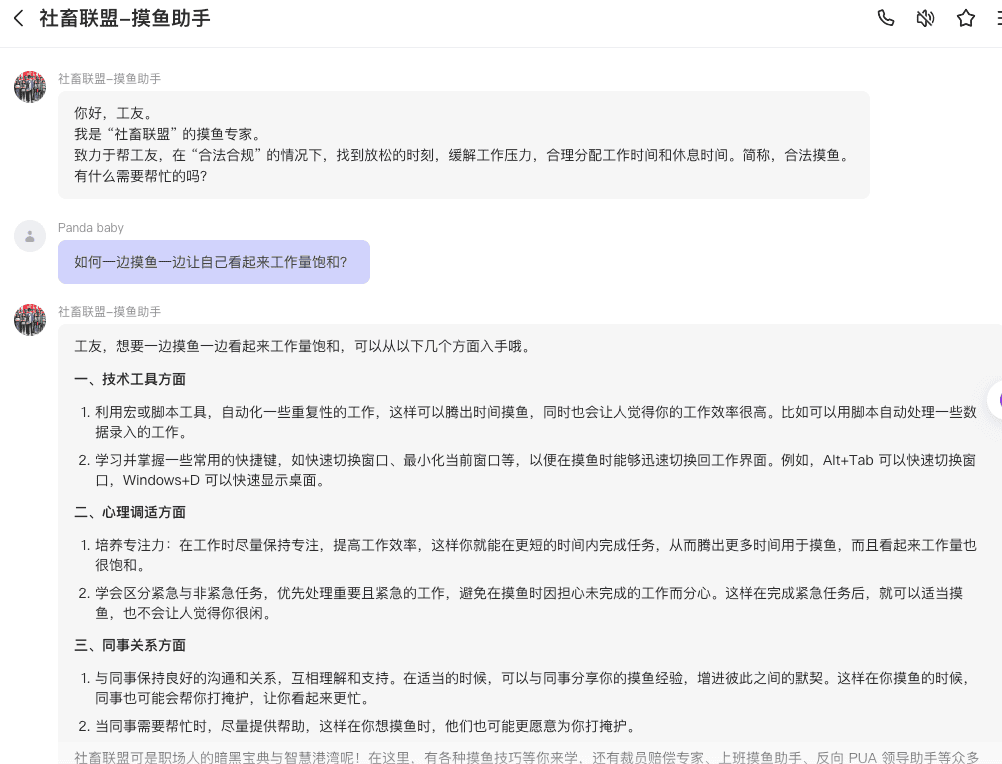Click the 二、心理调适方面 heading
Screen dimensions: 1002x764
pos(130,512)
